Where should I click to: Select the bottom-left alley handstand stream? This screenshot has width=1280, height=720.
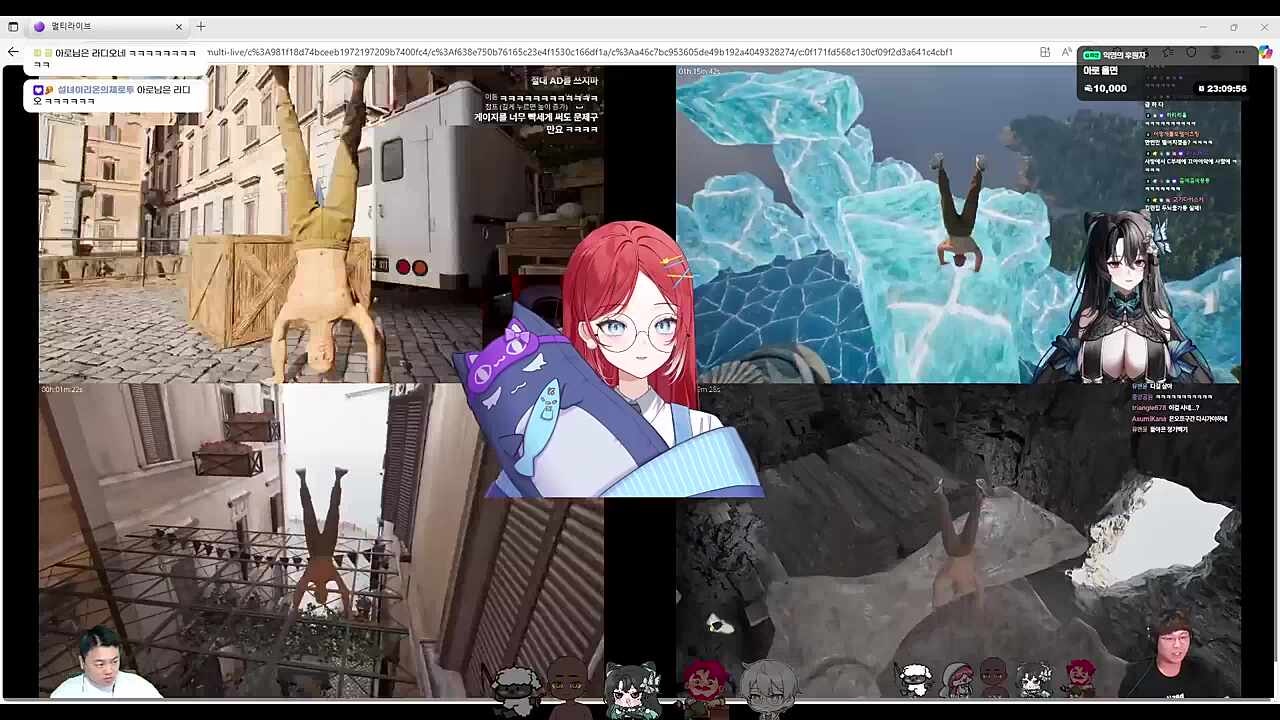pos(321,540)
